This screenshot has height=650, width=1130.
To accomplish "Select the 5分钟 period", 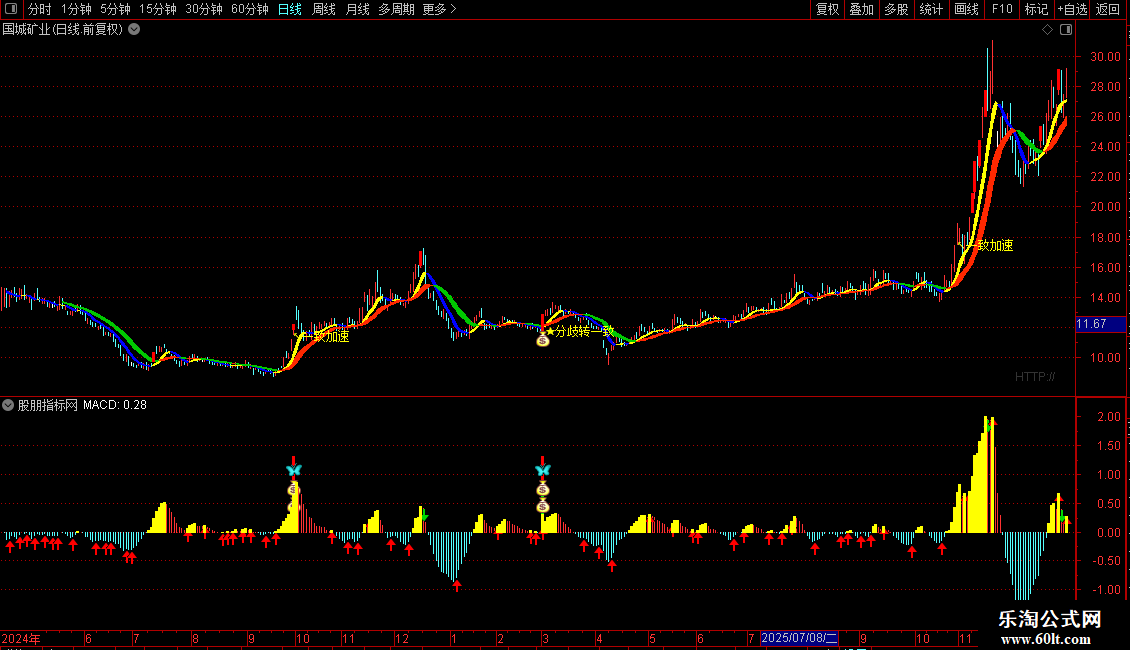I will pyautogui.click(x=115, y=9).
